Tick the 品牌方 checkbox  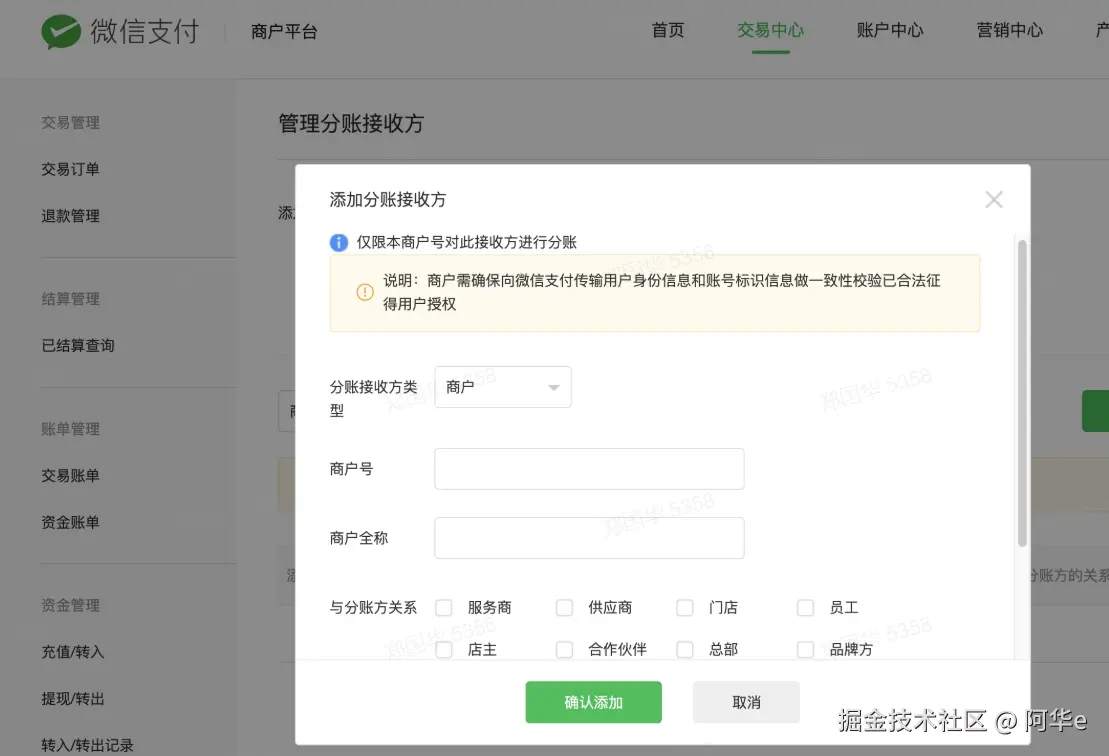(x=806, y=649)
